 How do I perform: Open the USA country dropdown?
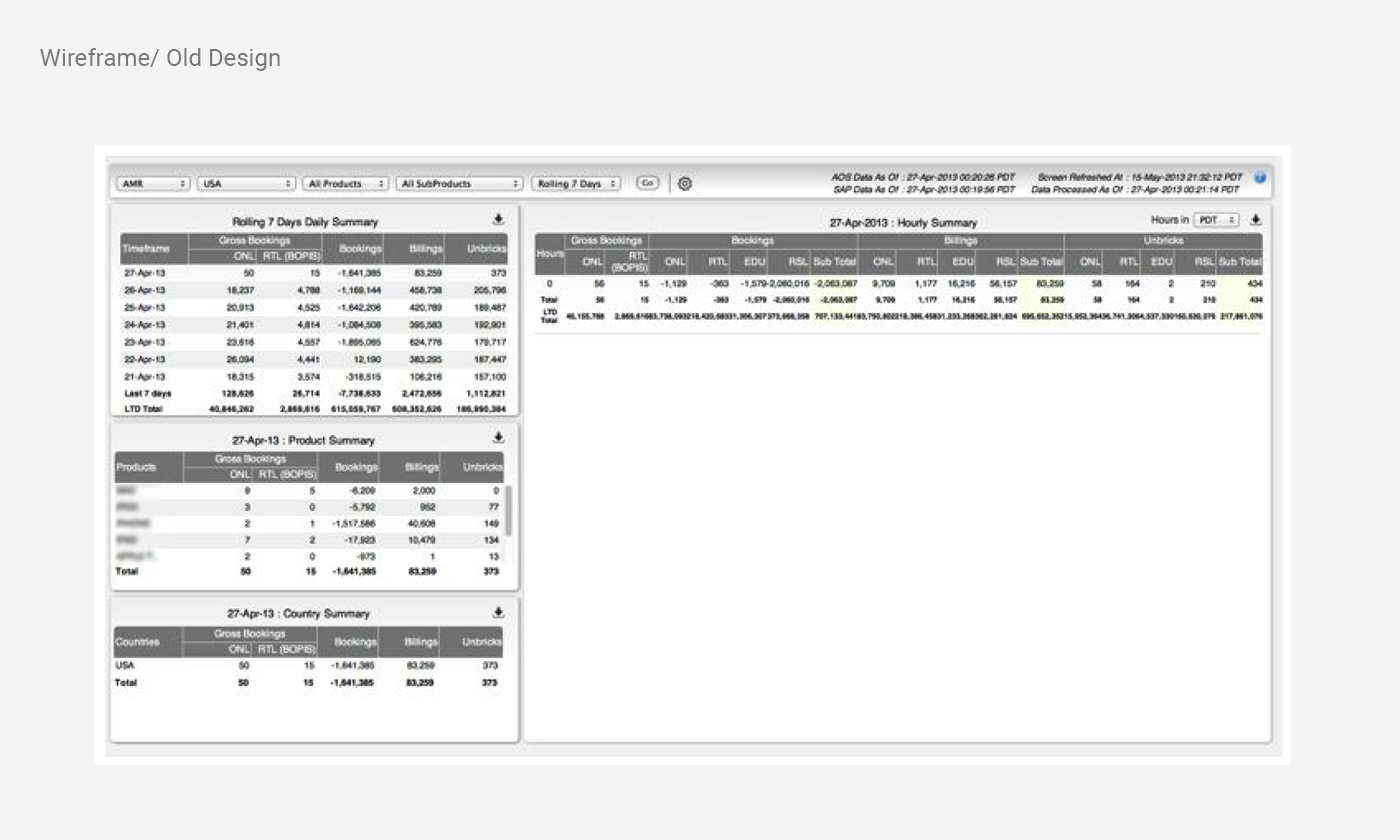tap(247, 184)
